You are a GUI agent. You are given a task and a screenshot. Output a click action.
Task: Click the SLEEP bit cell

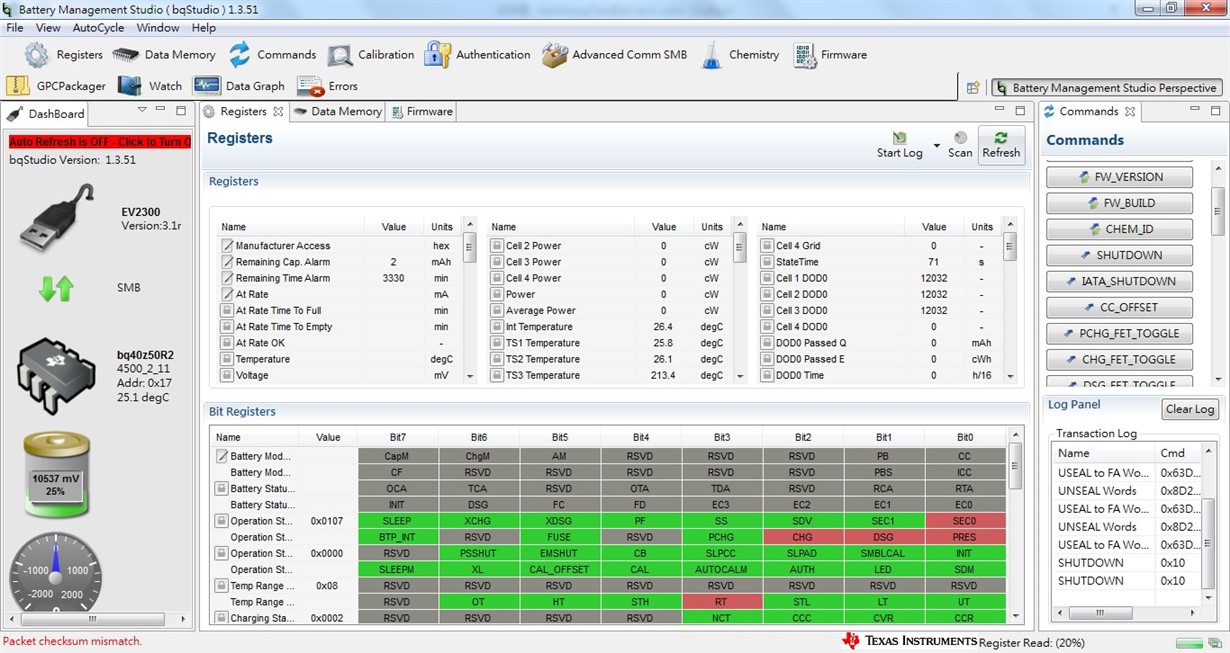397,521
